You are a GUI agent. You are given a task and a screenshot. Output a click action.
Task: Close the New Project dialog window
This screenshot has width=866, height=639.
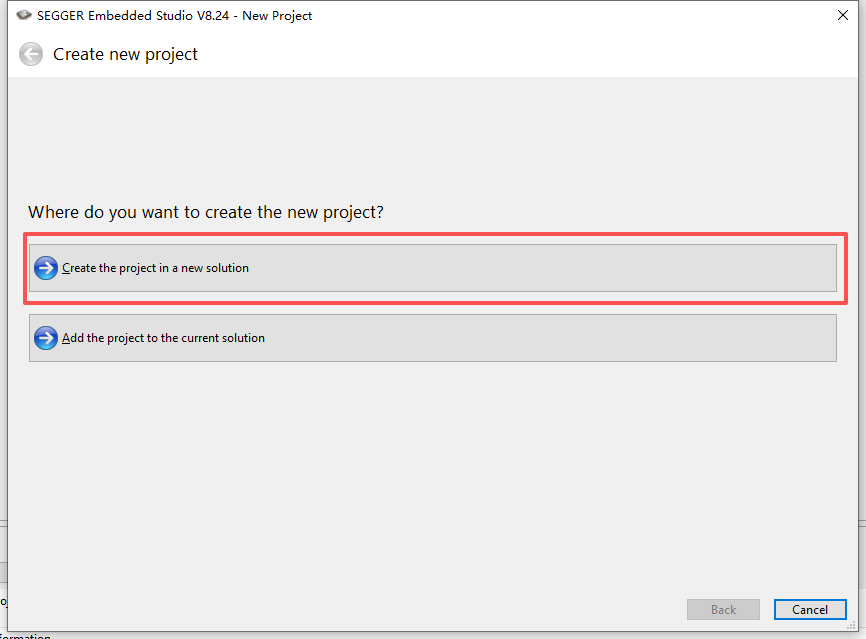coord(842,16)
